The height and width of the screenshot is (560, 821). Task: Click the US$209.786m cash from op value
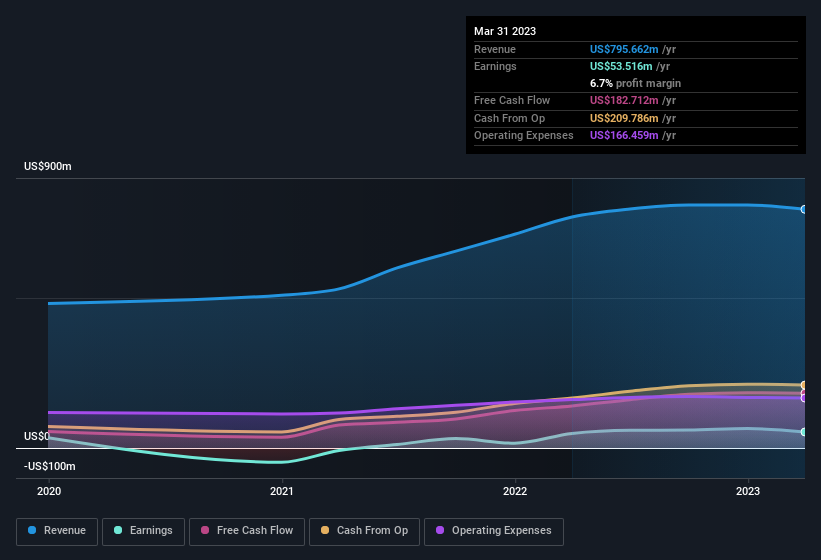click(624, 118)
